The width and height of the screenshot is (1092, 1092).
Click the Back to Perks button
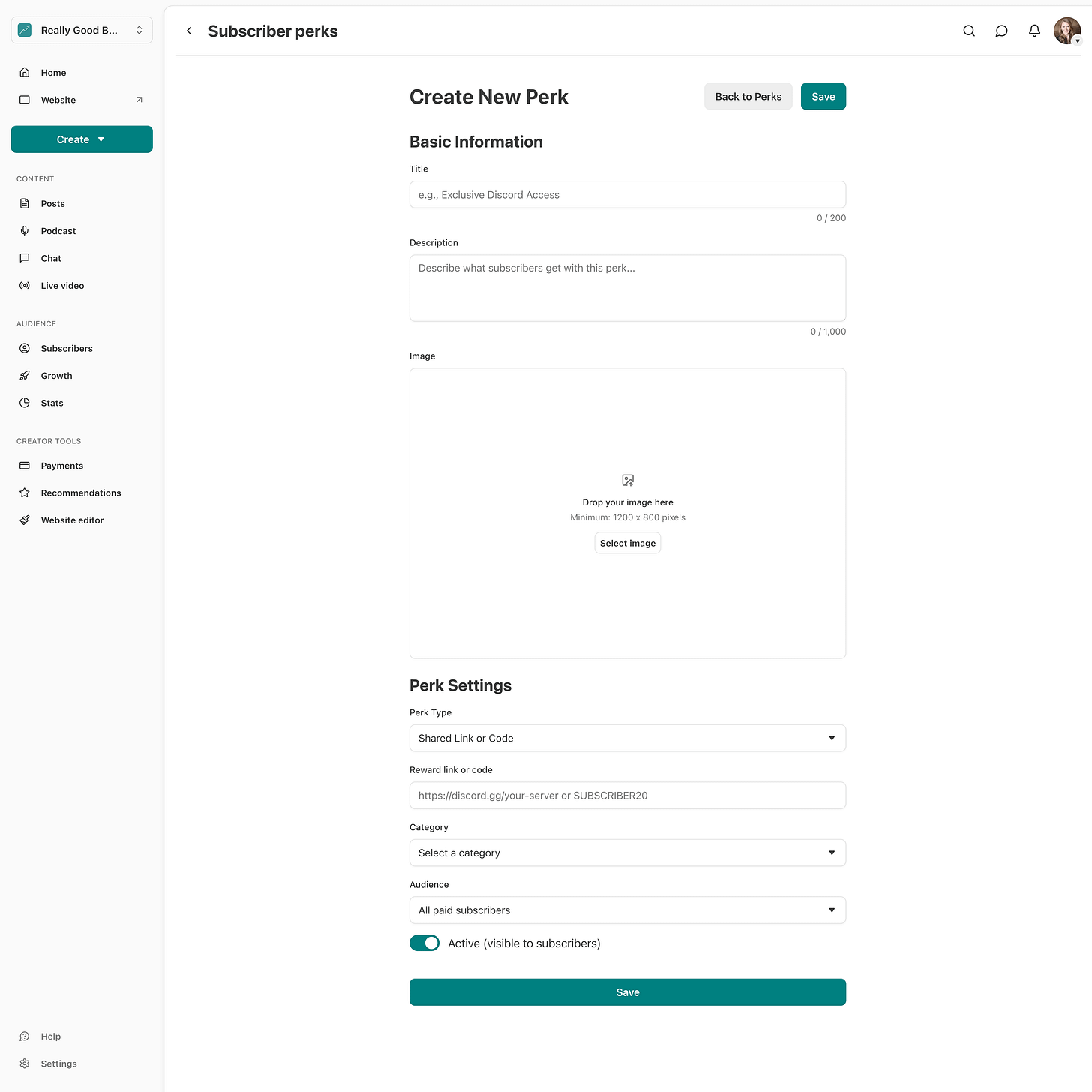[748, 96]
